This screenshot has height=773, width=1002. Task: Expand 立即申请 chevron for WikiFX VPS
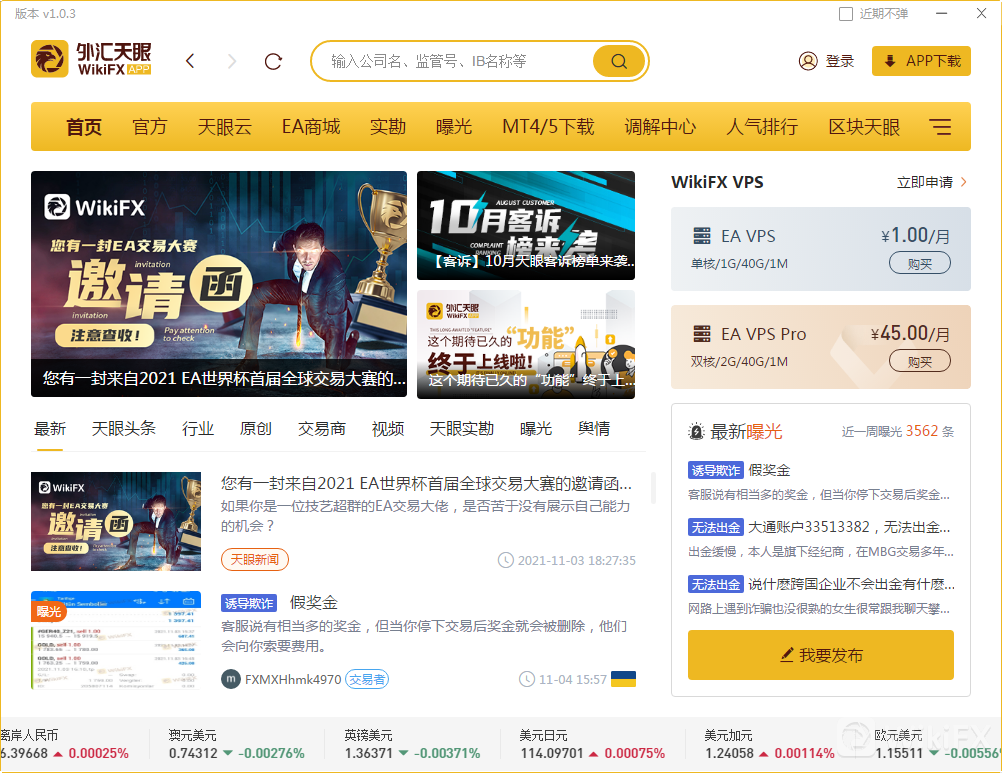click(964, 182)
